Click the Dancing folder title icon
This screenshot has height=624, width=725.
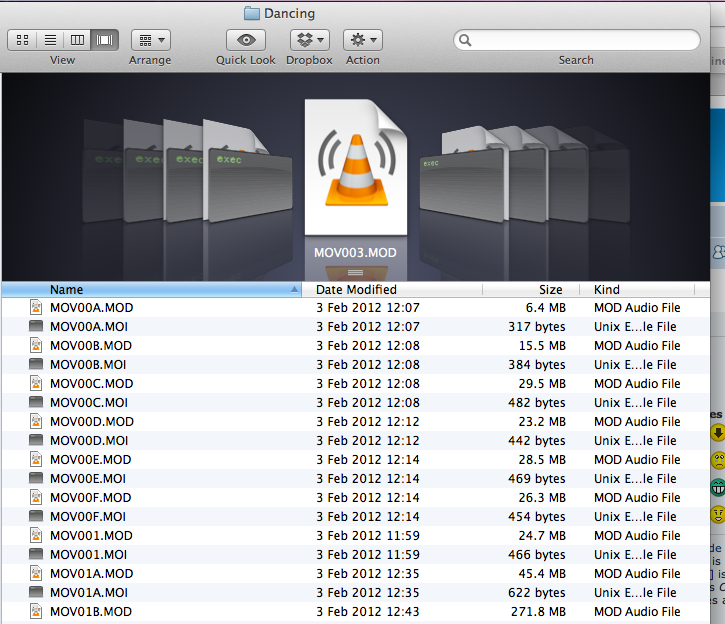252,13
